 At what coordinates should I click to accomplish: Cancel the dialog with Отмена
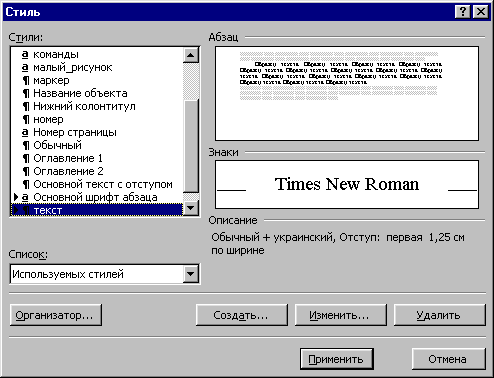(448, 359)
